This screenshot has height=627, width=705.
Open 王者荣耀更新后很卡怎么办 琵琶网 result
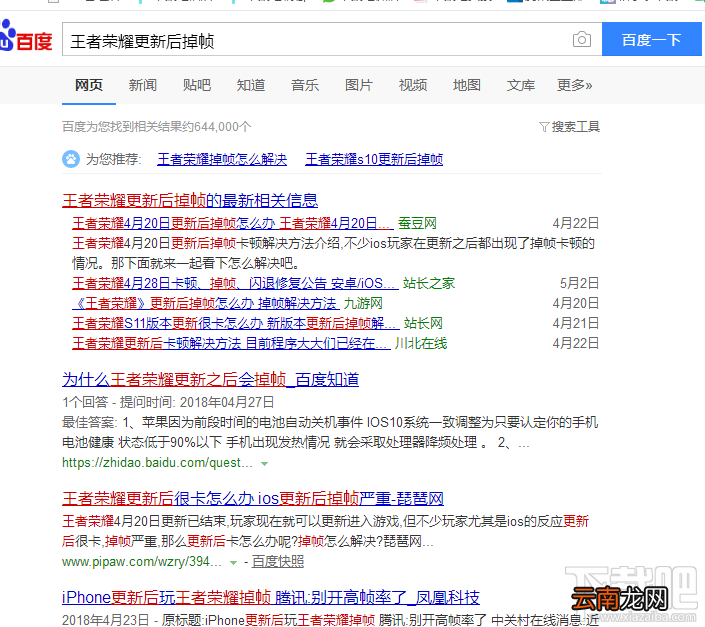pyautogui.click(x=253, y=498)
